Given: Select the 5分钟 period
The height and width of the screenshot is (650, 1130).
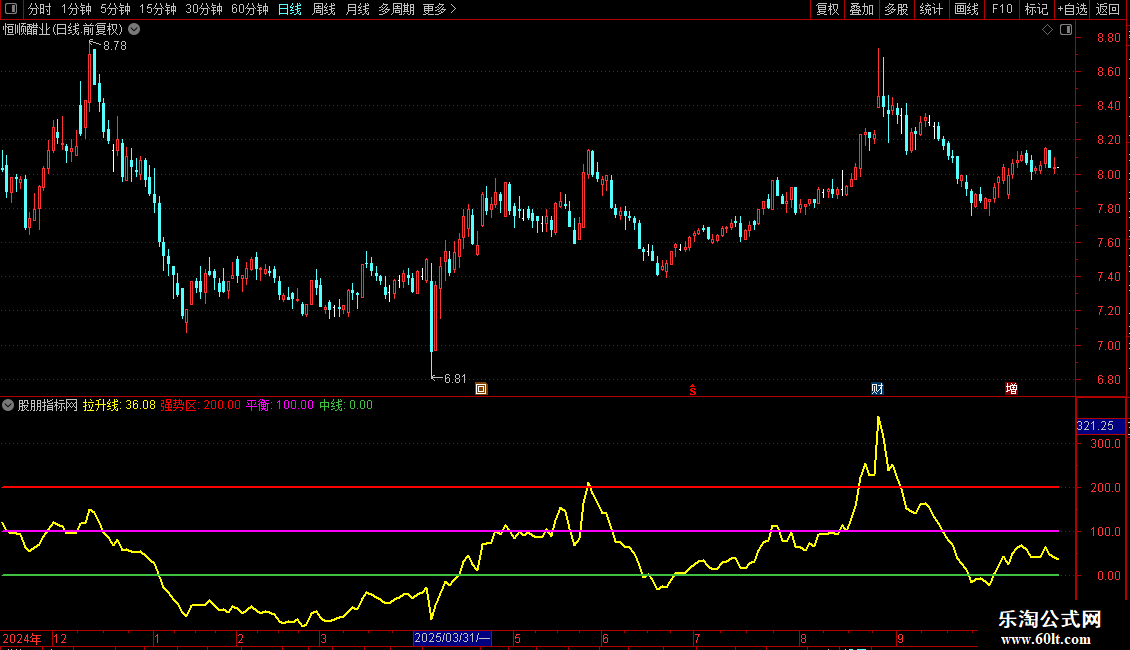Looking at the screenshot, I should click(115, 9).
